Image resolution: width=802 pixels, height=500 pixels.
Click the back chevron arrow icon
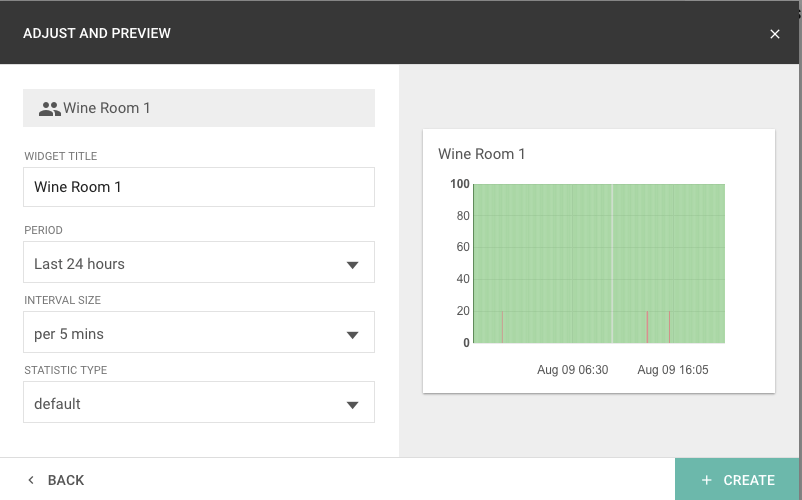(x=31, y=480)
